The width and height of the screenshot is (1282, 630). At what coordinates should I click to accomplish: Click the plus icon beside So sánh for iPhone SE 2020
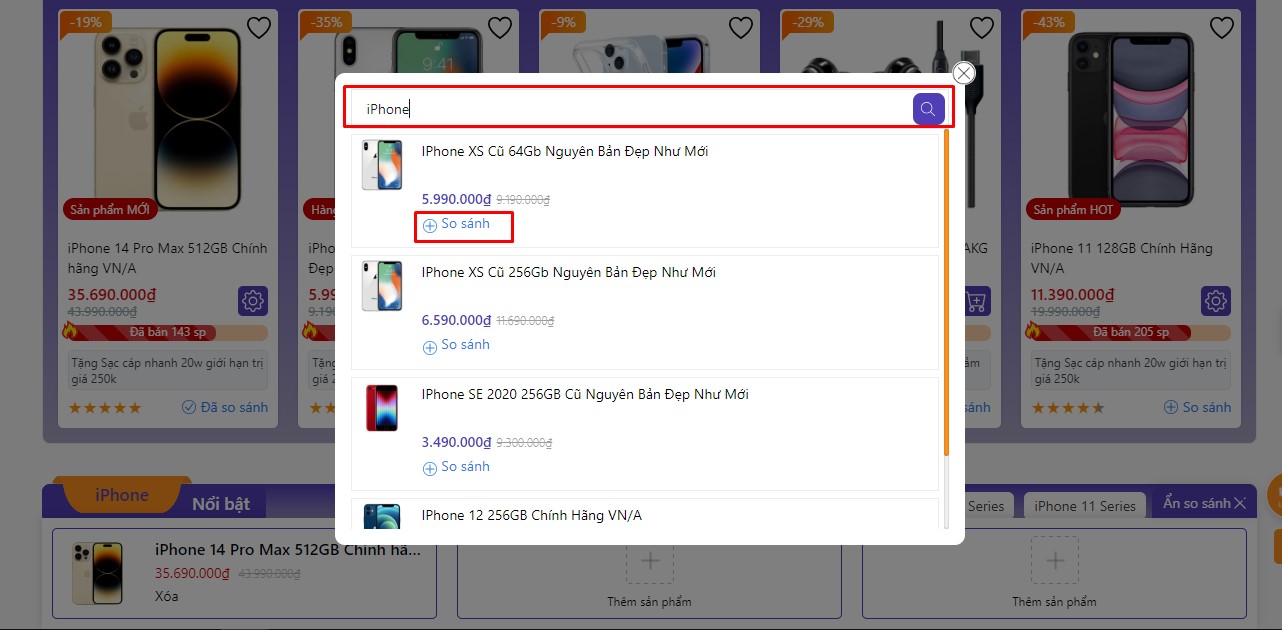430,469
